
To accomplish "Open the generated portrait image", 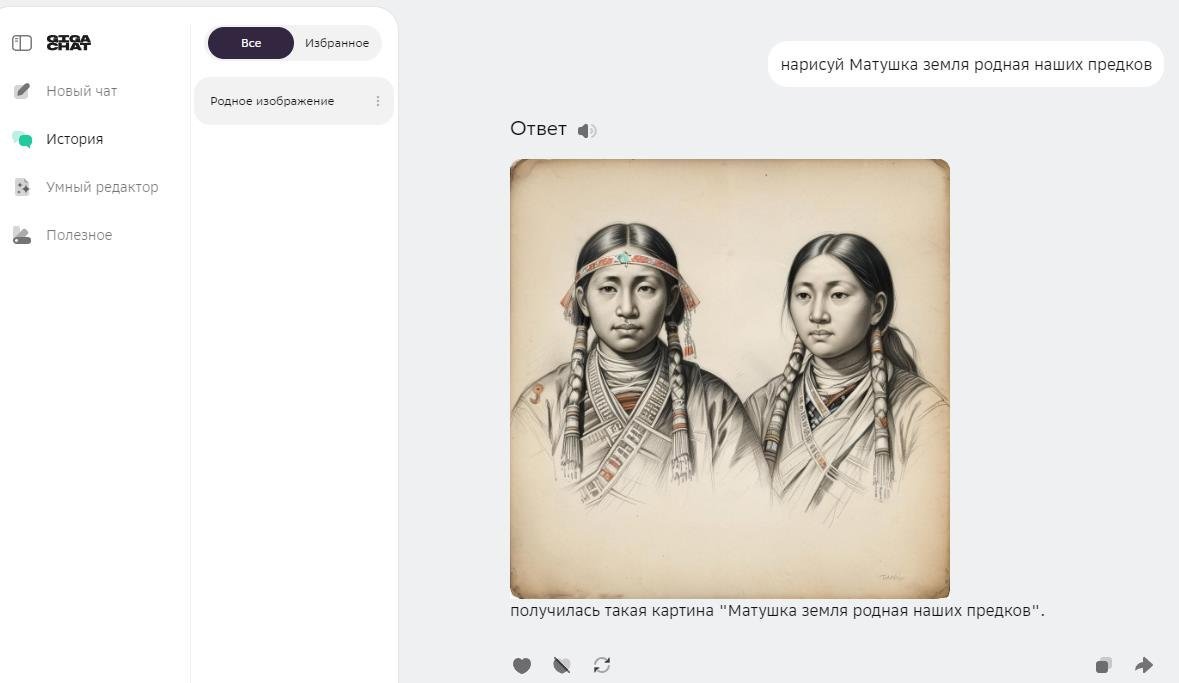I will click(x=729, y=378).
